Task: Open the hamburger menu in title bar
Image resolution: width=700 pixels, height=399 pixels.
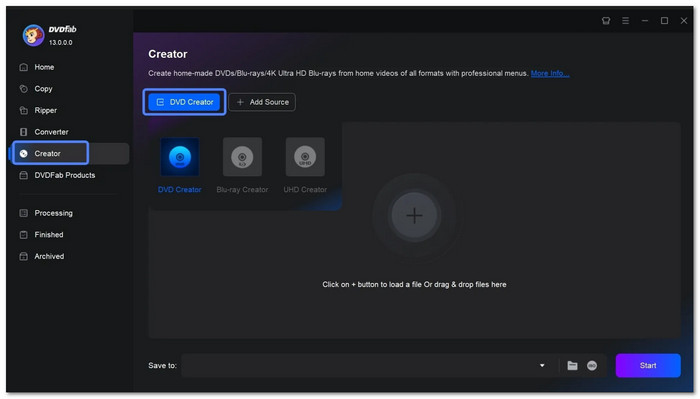Action: (x=625, y=21)
